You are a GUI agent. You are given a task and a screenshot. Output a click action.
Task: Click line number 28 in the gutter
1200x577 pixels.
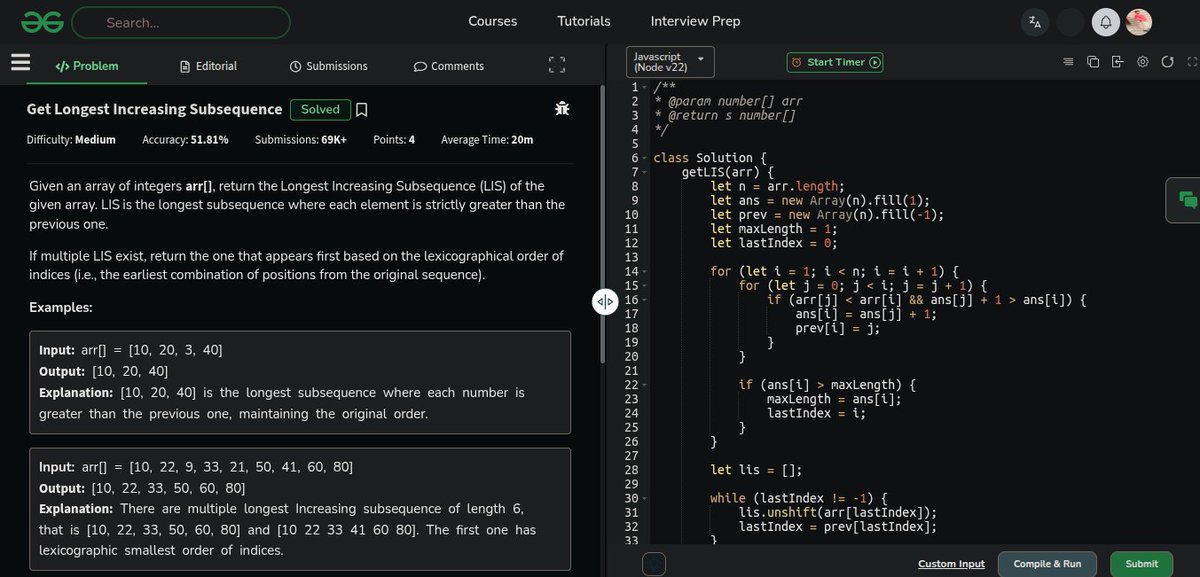pos(630,470)
